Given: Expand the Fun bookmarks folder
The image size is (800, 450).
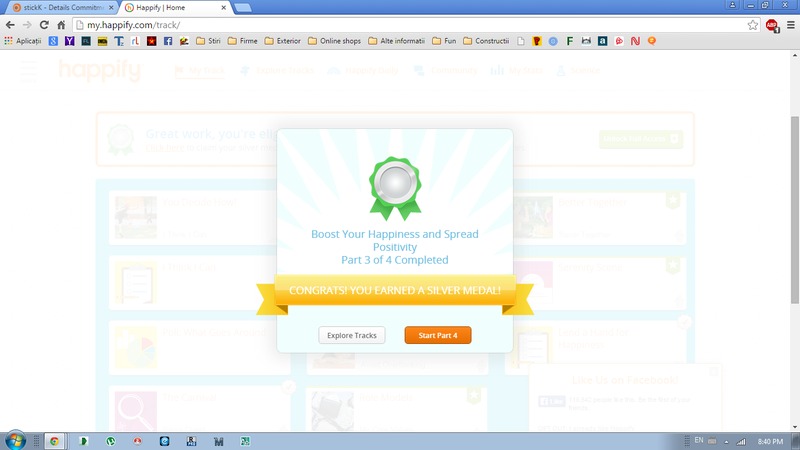Looking at the screenshot, I should pos(444,41).
